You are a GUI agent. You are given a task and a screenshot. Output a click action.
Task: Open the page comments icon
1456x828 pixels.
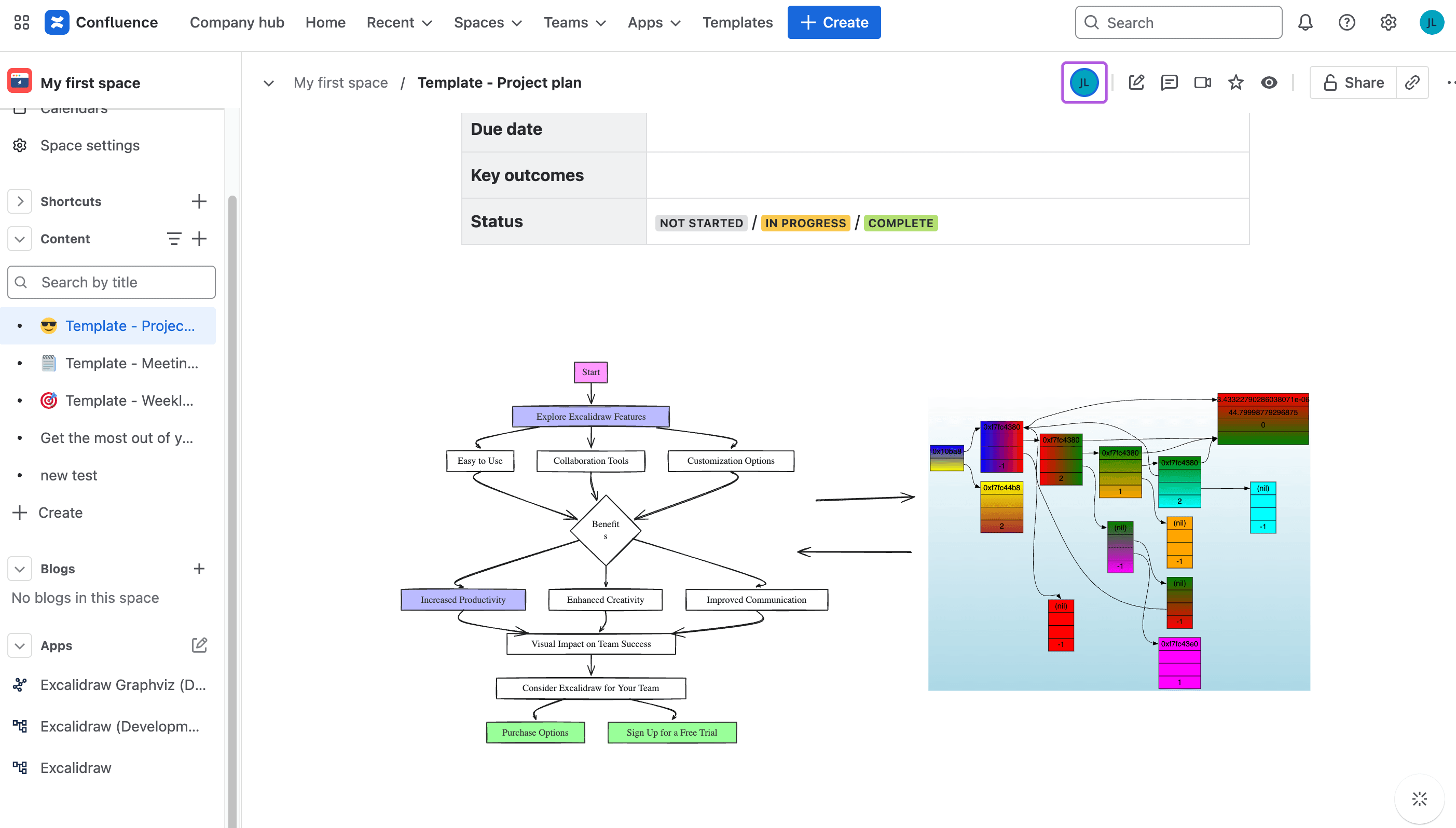[x=1170, y=82]
